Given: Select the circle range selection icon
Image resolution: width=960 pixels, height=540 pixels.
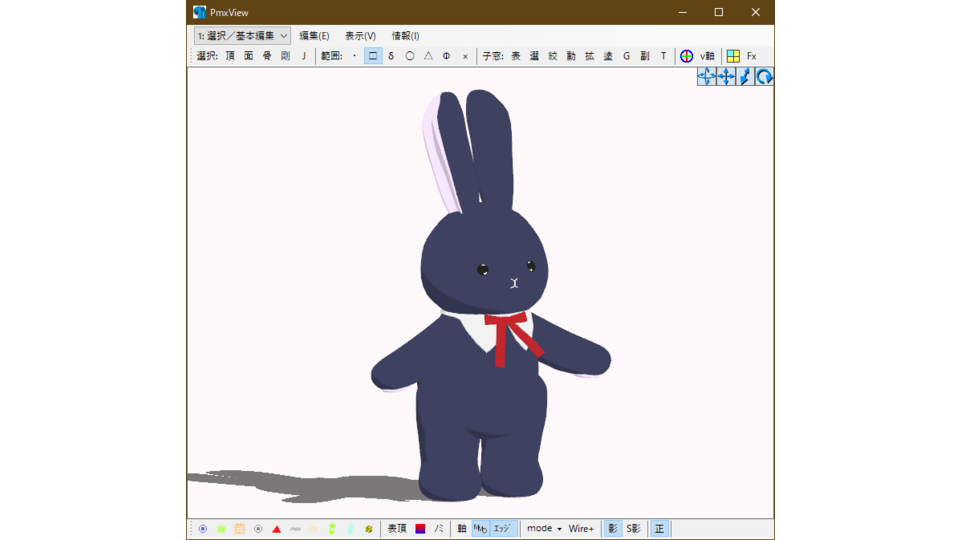Looking at the screenshot, I should click(410, 56).
